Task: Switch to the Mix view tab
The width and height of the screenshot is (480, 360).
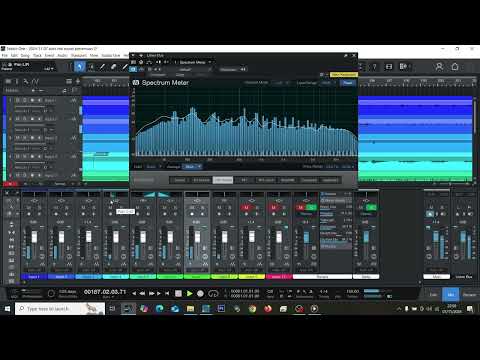Action: point(450,295)
